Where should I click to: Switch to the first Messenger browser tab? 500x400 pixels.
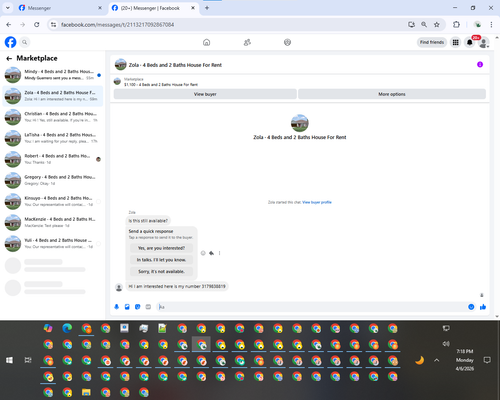[x=59, y=8]
